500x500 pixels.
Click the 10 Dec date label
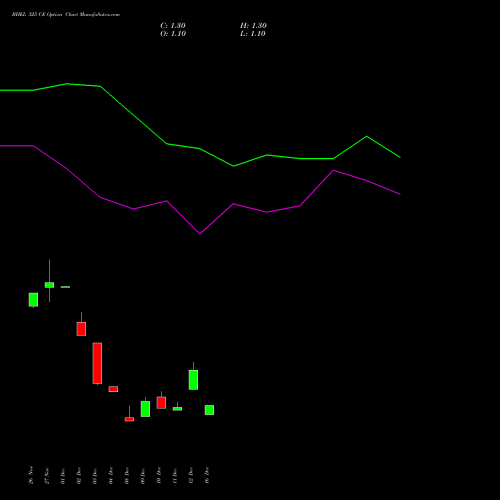pos(159,475)
